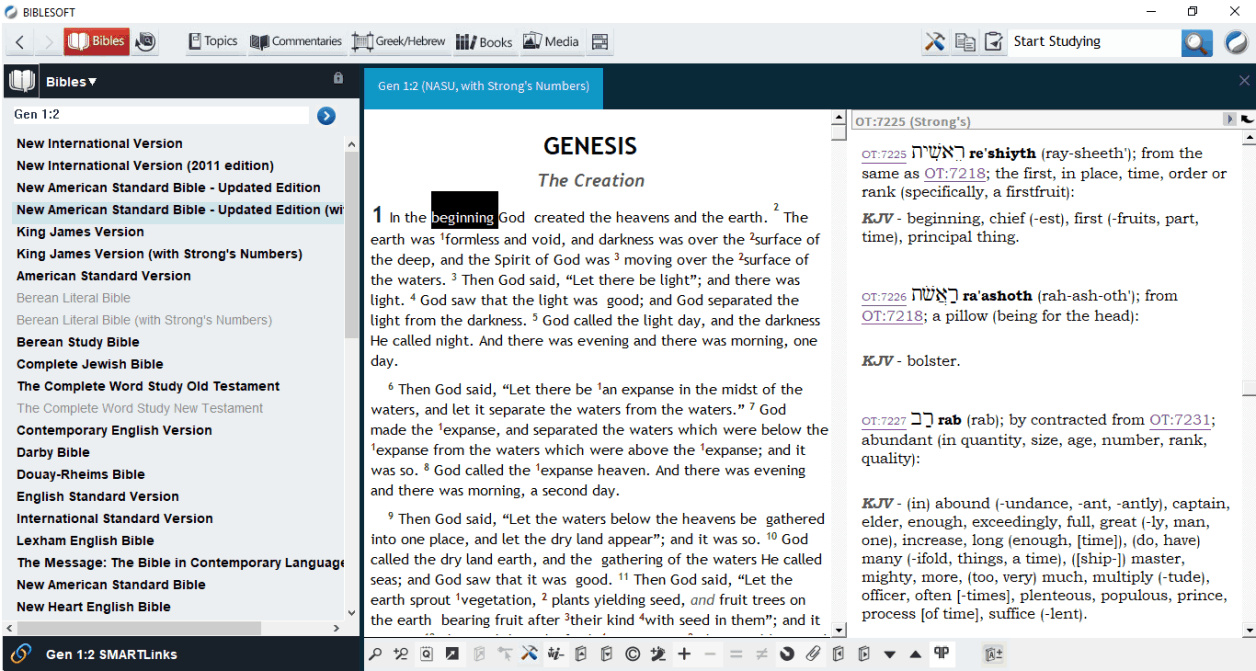Click the Gen 1:2 reference input field
Screen dimensions: 1256x671
point(160,115)
